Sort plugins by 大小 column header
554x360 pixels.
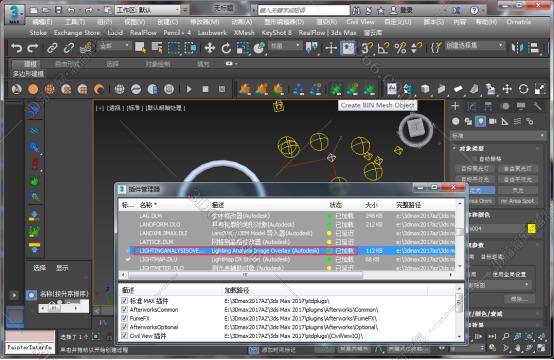tap(372, 205)
